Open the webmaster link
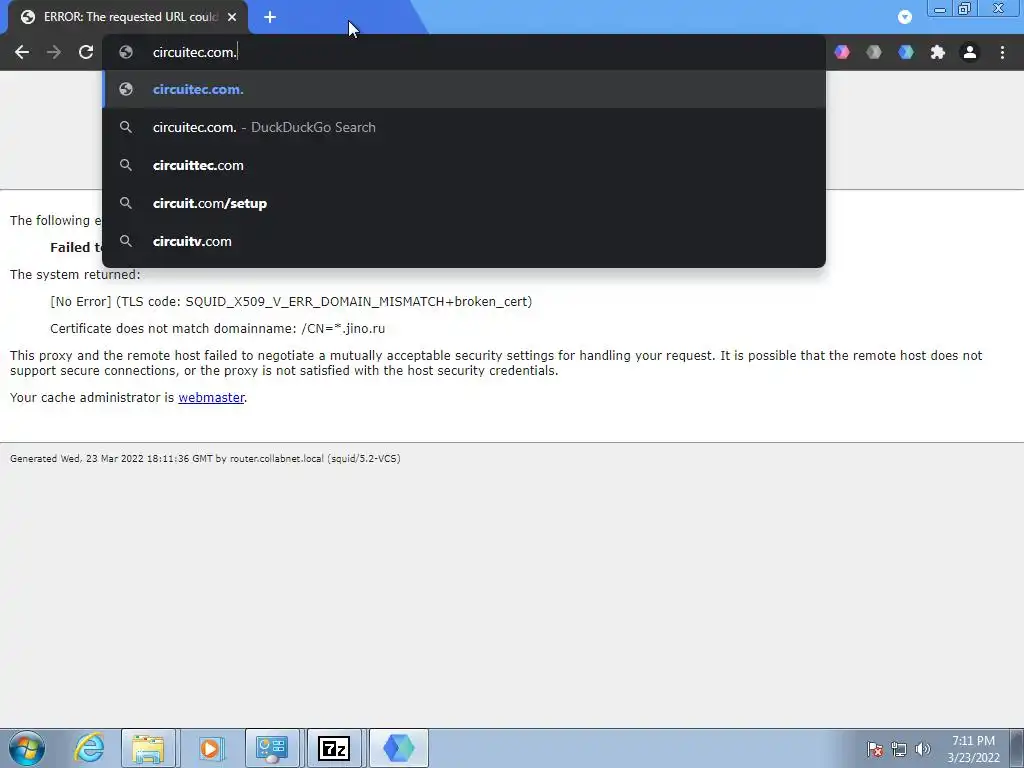Screen dimensions: 1024x768 click(211, 398)
